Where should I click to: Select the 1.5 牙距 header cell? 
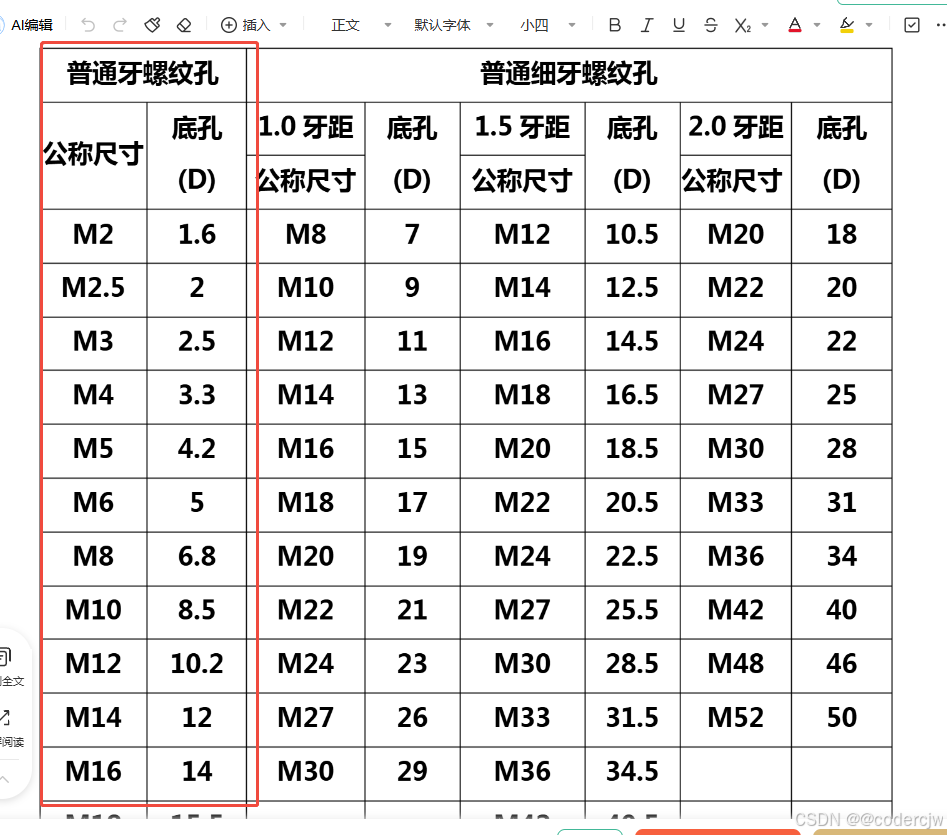[522, 128]
